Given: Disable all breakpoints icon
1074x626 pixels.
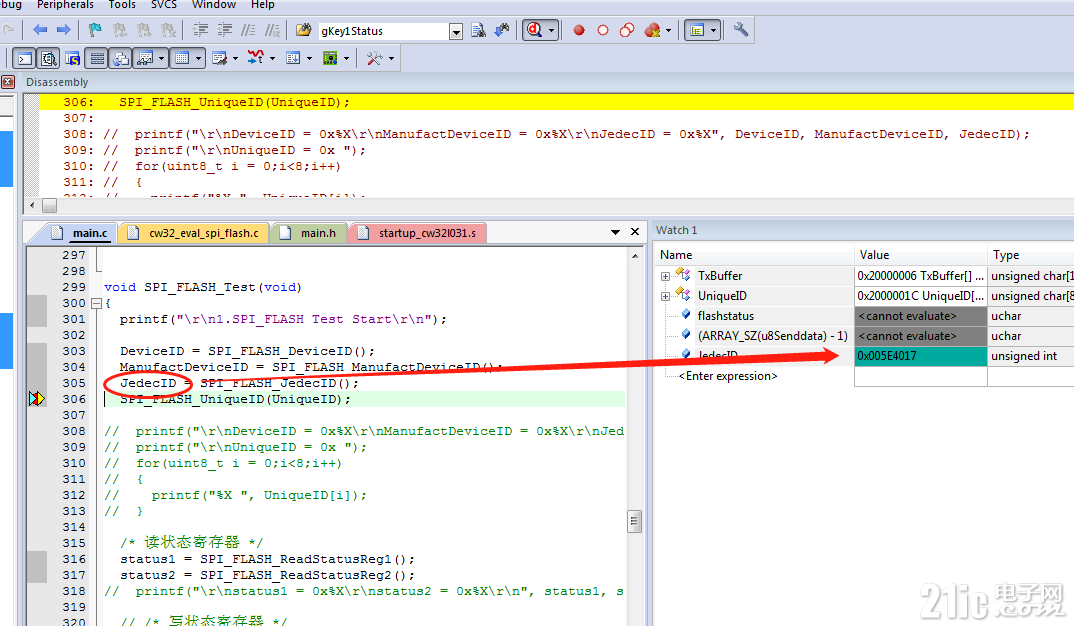Looking at the screenshot, I should pyautogui.click(x=627, y=30).
